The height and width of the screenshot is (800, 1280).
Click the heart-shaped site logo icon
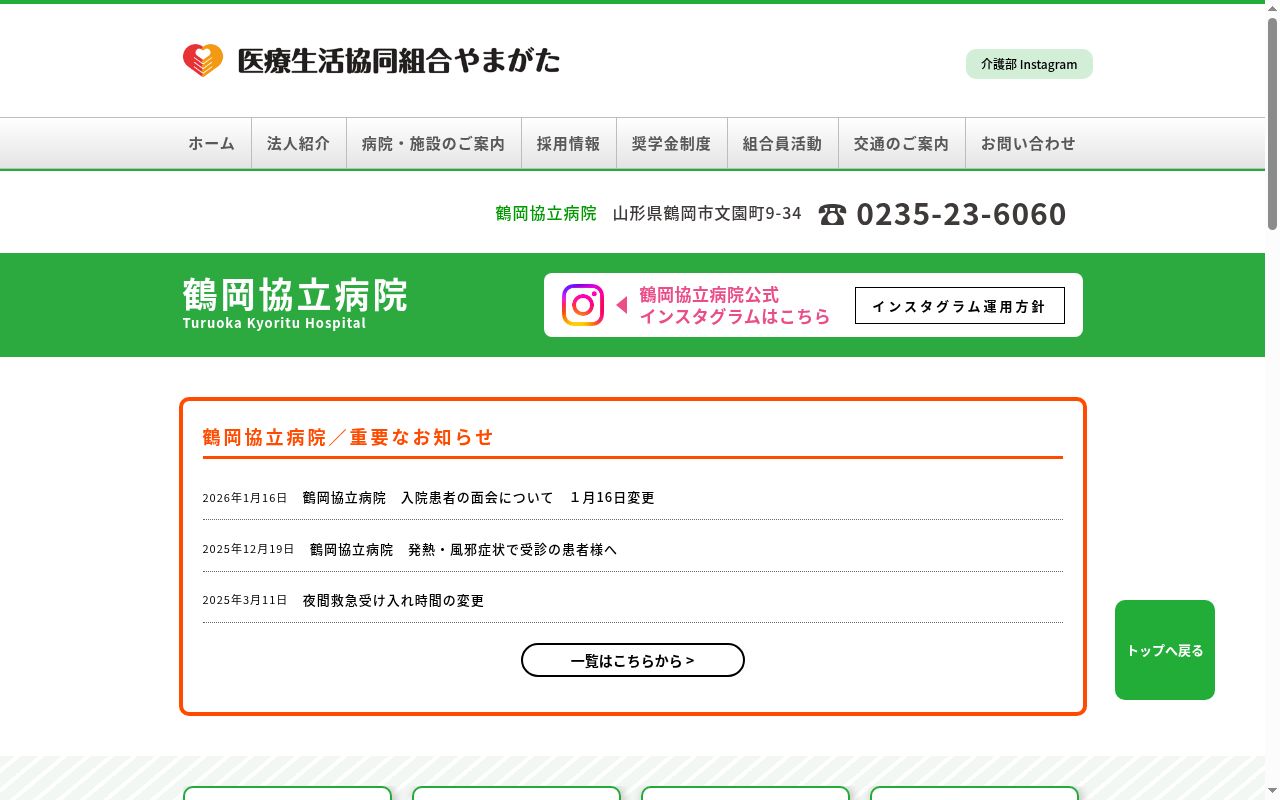[203, 61]
